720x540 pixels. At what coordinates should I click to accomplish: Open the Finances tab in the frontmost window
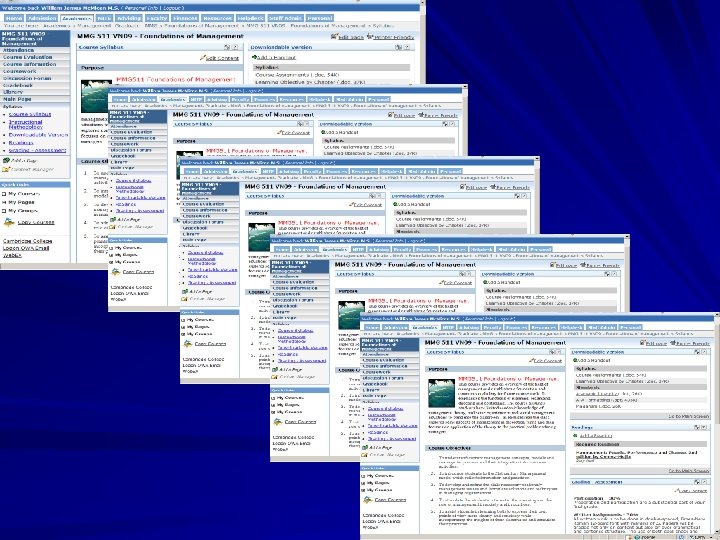coord(517,327)
